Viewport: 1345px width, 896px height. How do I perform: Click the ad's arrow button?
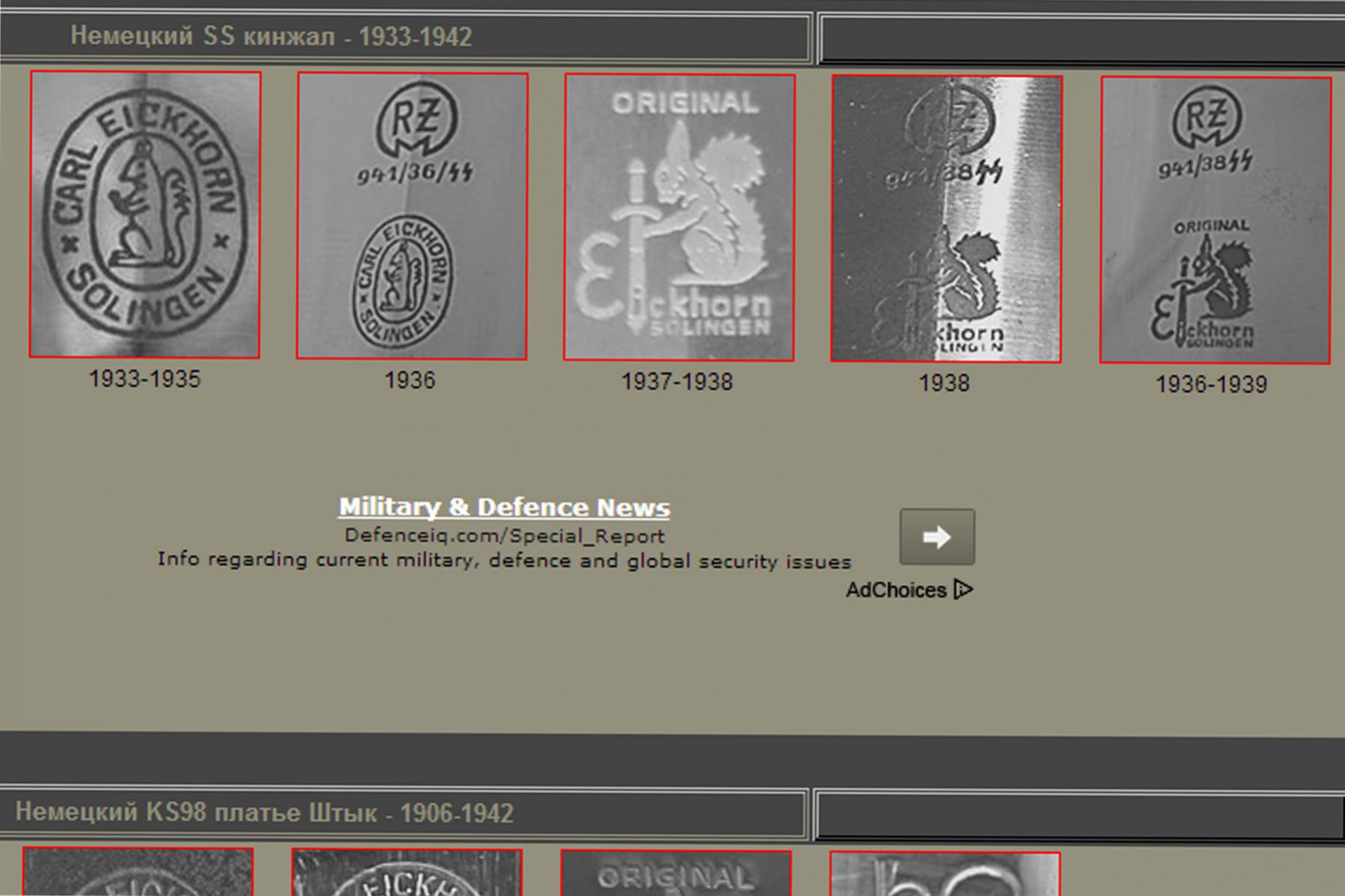(x=937, y=537)
